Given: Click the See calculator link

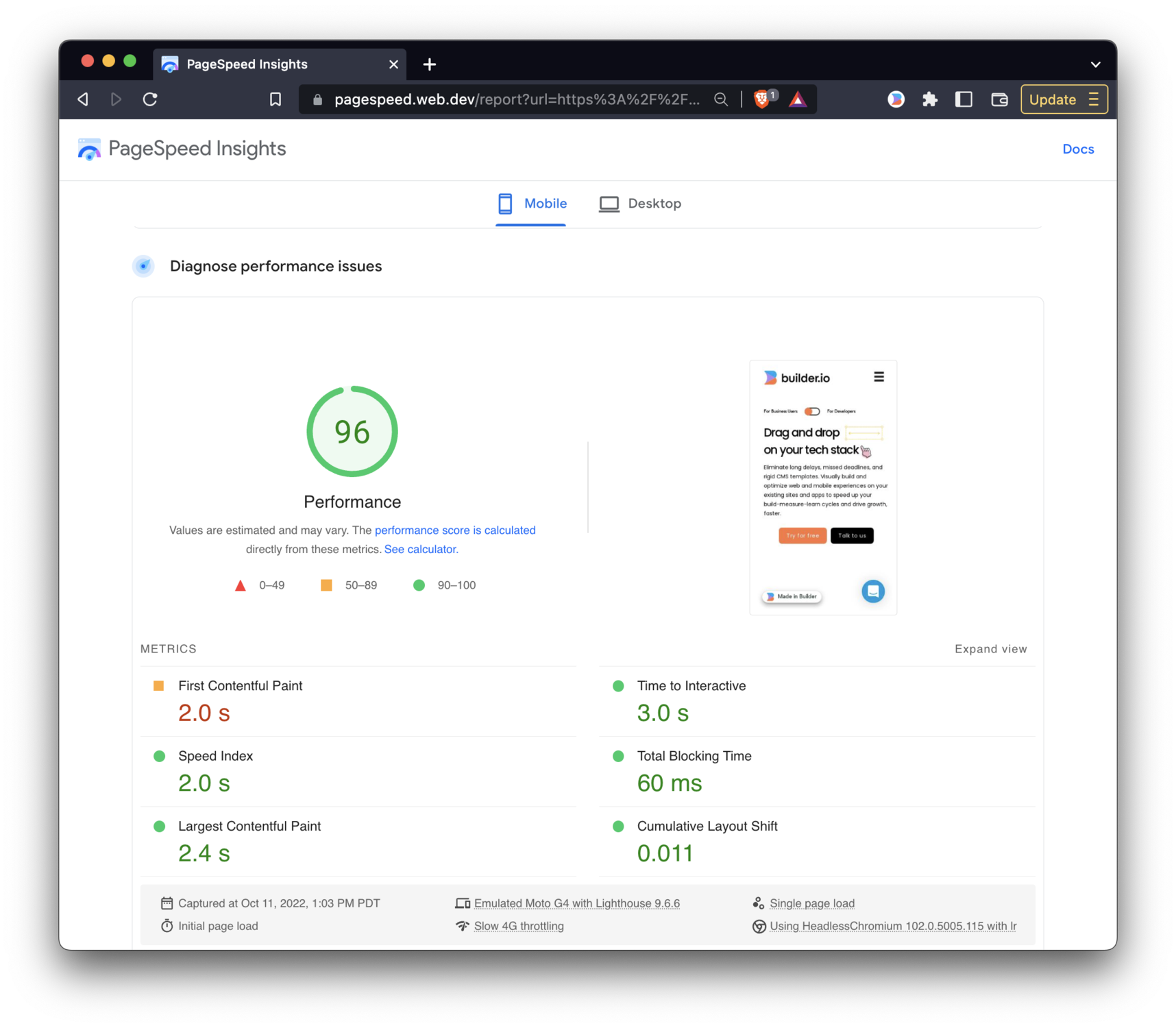Looking at the screenshot, I should 420,548.
